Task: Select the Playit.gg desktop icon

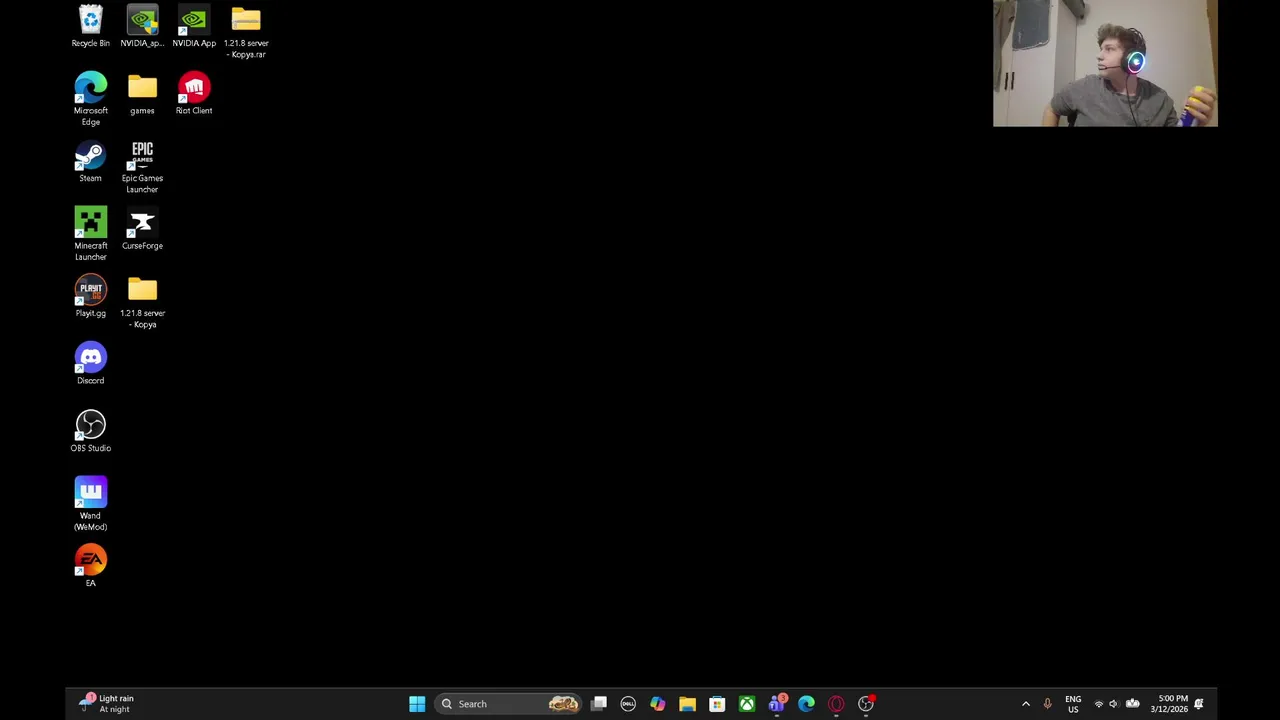Action: pos(90,297)
